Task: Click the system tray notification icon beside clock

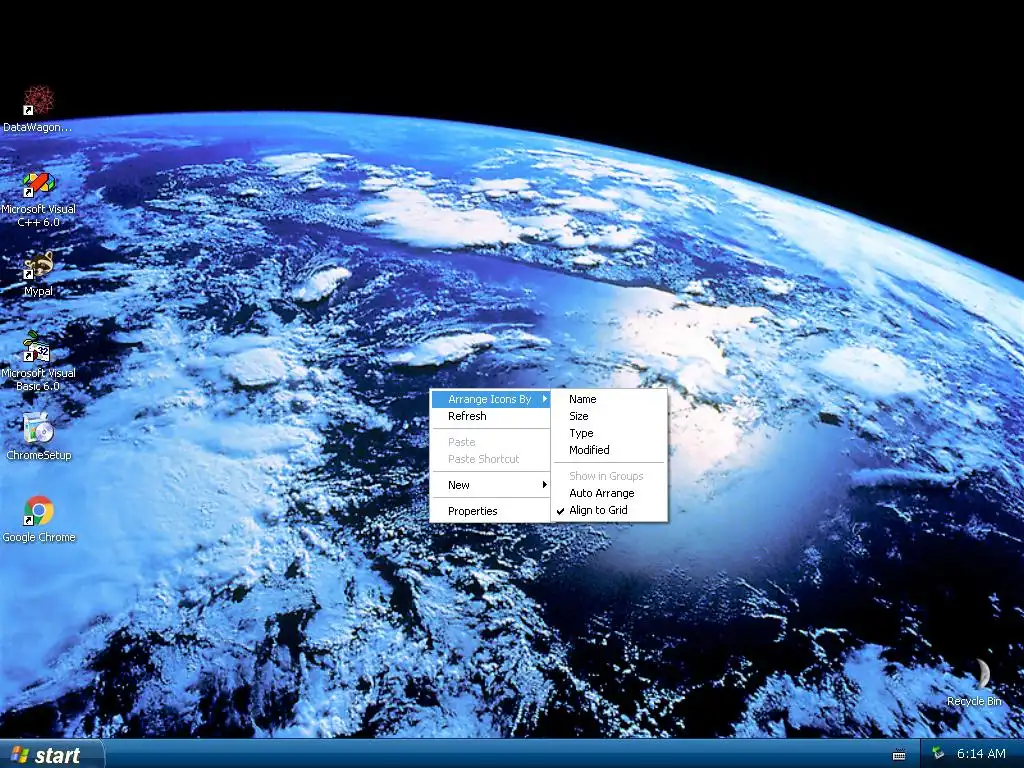Action: pos(938,754)
